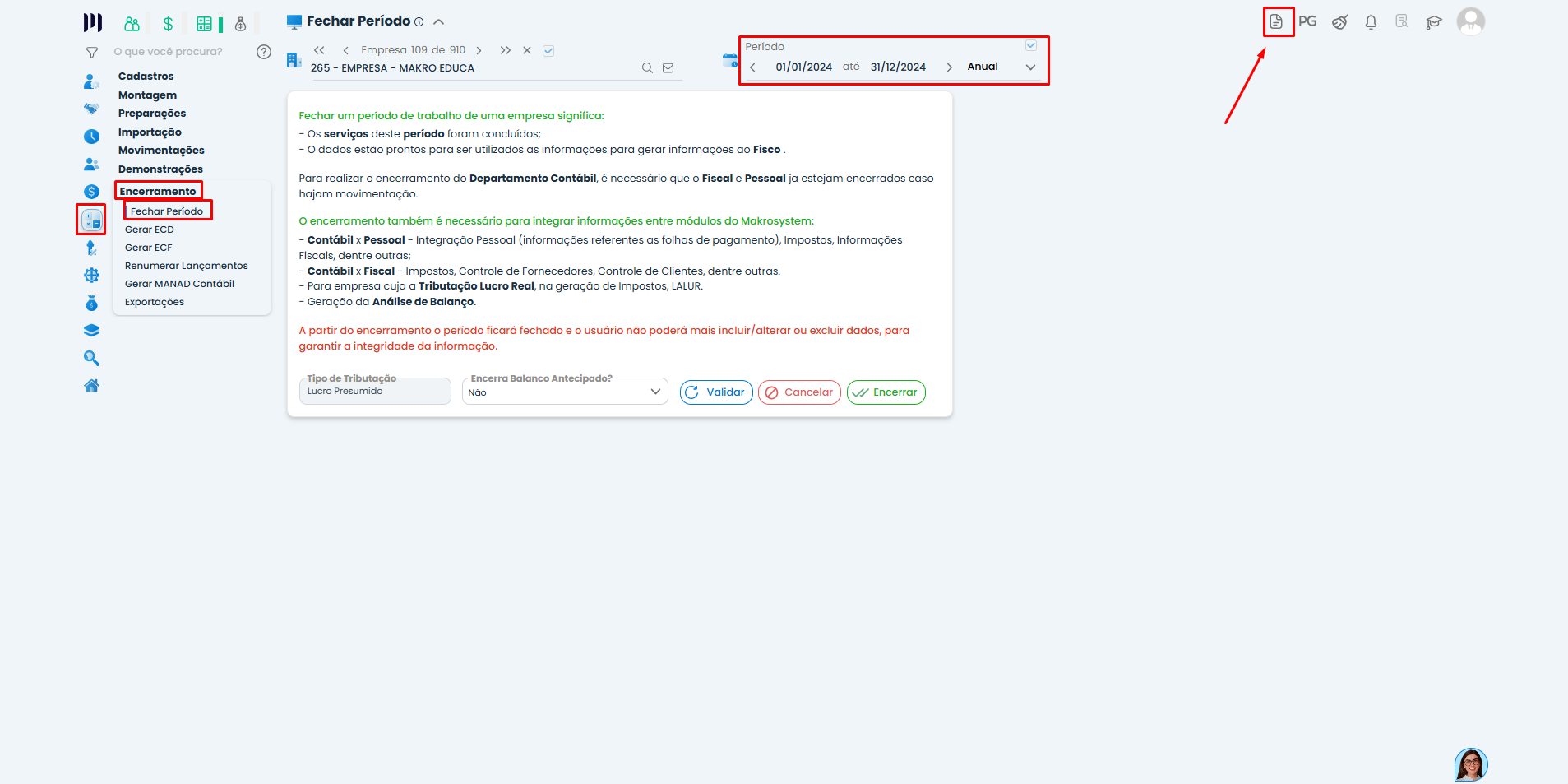This screenshot has width=1568, height=784.
Task: Open the notifications bell
Action: tap(1371, 22)
